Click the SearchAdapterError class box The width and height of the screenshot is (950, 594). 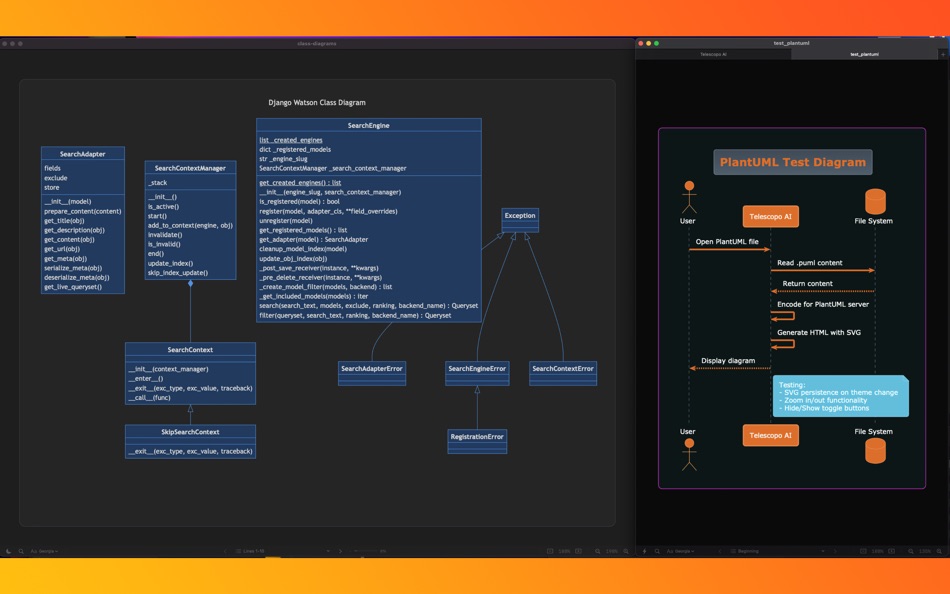point(371,373)
